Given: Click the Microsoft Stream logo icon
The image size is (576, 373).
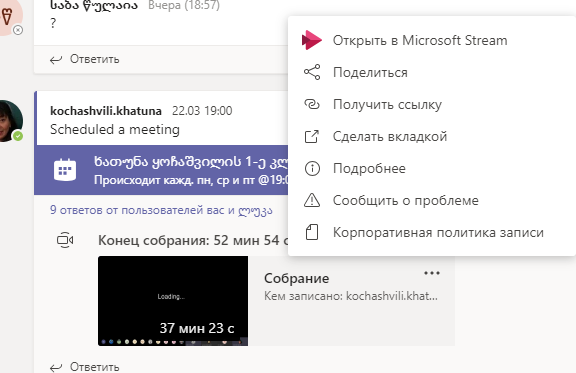Looking at the screenshot, I should (x=312, y=40).
